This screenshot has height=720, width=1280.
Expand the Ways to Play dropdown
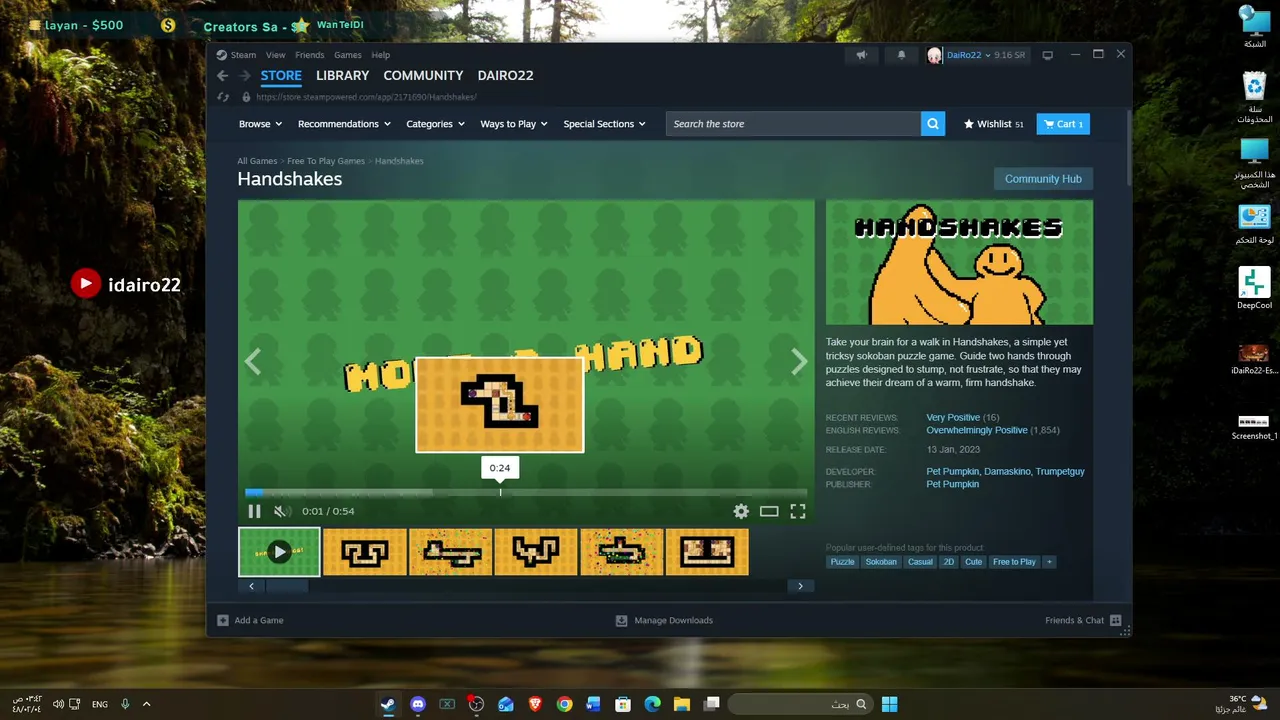tap(514, 124)
